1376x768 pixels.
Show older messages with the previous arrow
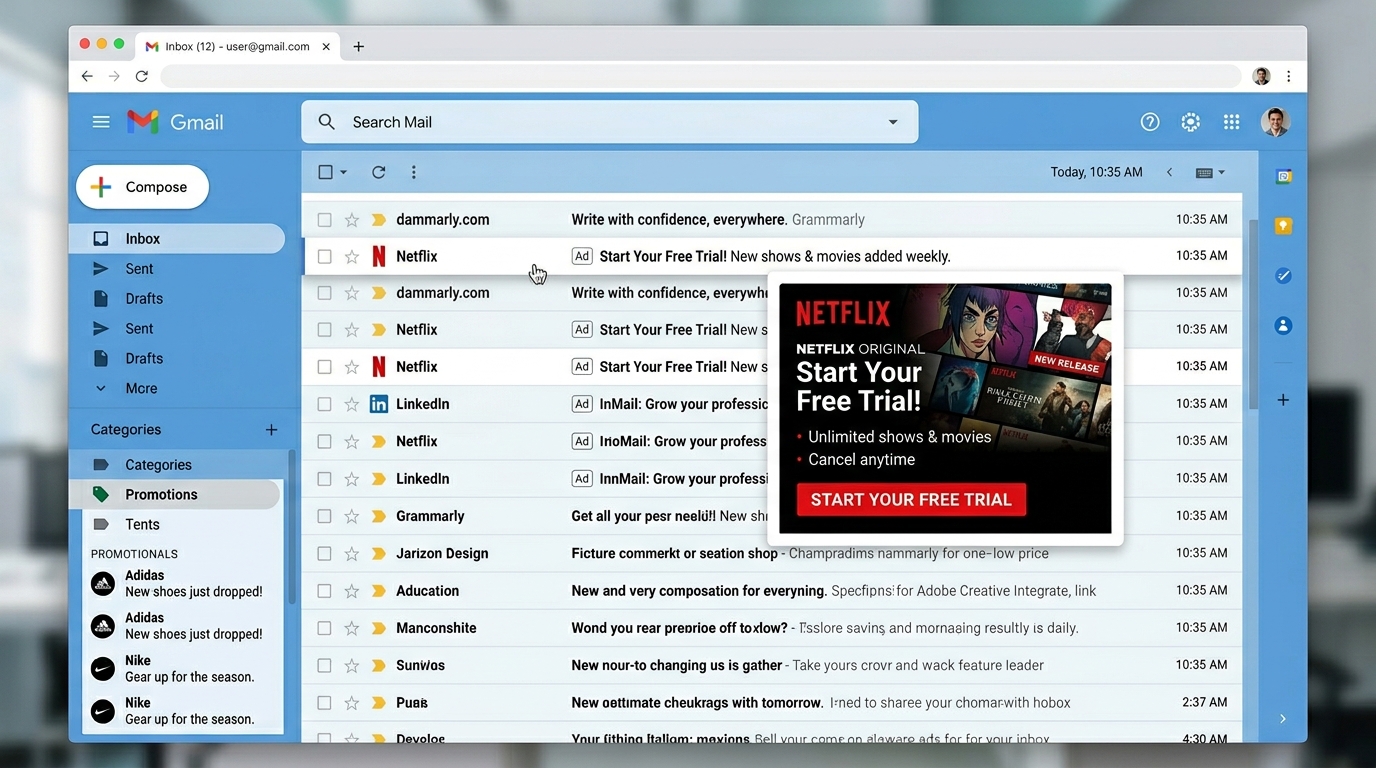pyautogui.click(x=1169, y=172)
